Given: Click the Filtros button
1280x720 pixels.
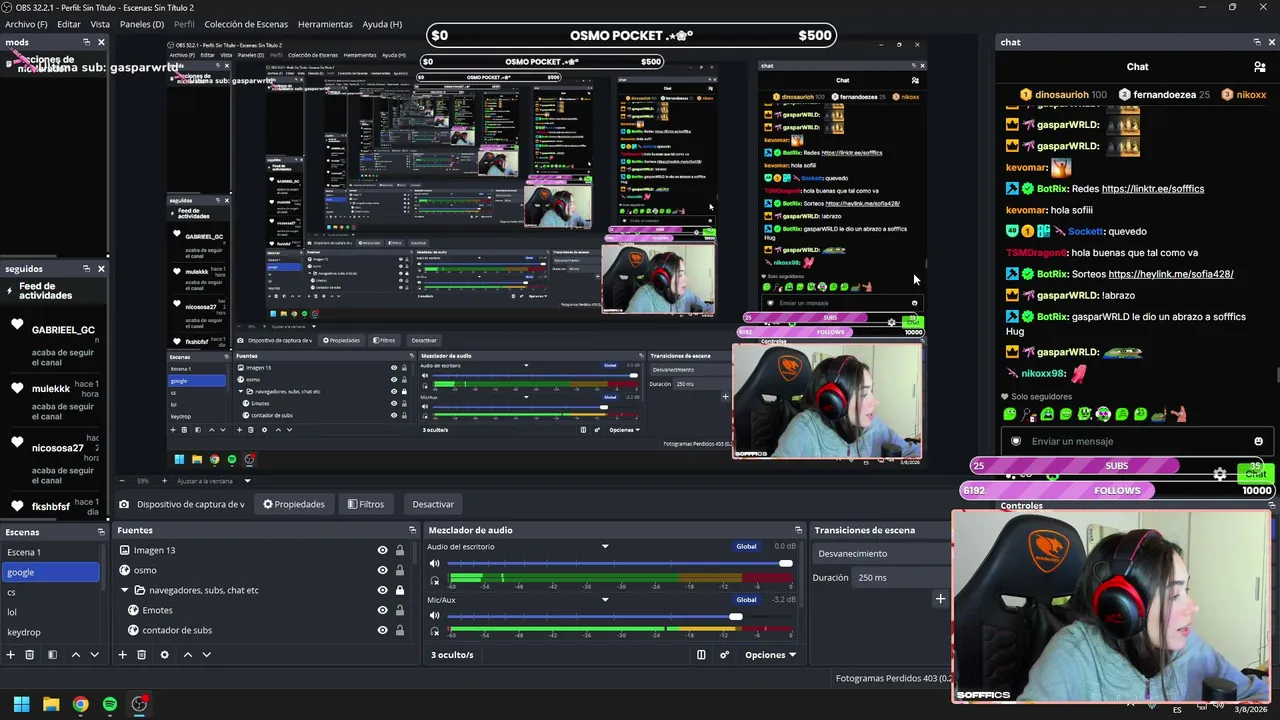Looking at the screenshot, I should (366, 504).
